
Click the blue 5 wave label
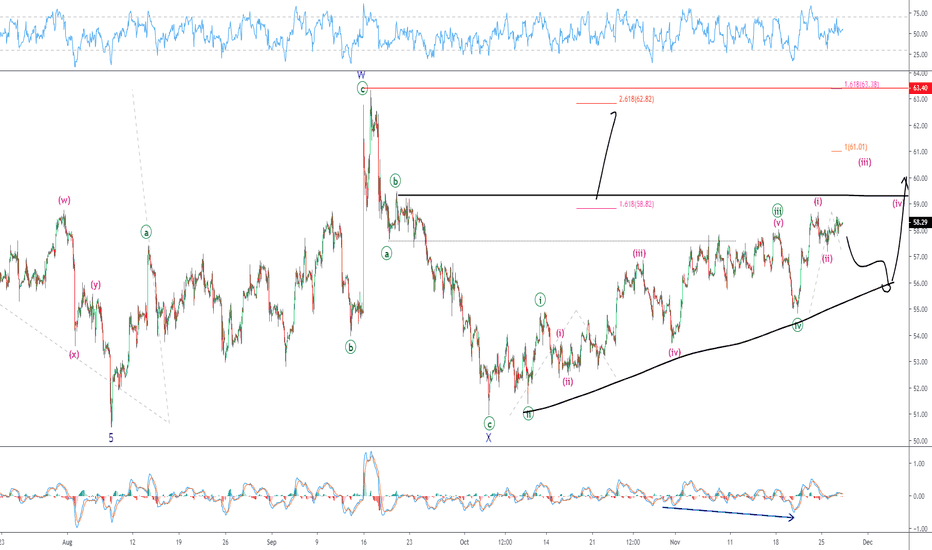111,438
